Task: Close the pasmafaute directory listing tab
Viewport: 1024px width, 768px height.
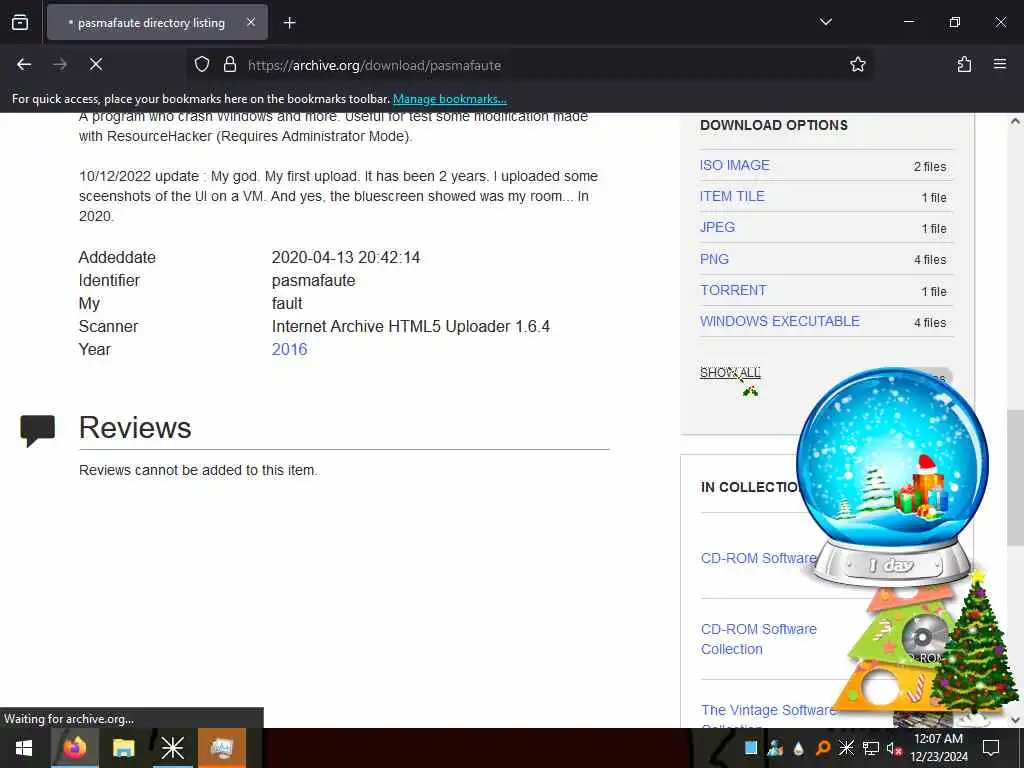Action: coord(251,23)
